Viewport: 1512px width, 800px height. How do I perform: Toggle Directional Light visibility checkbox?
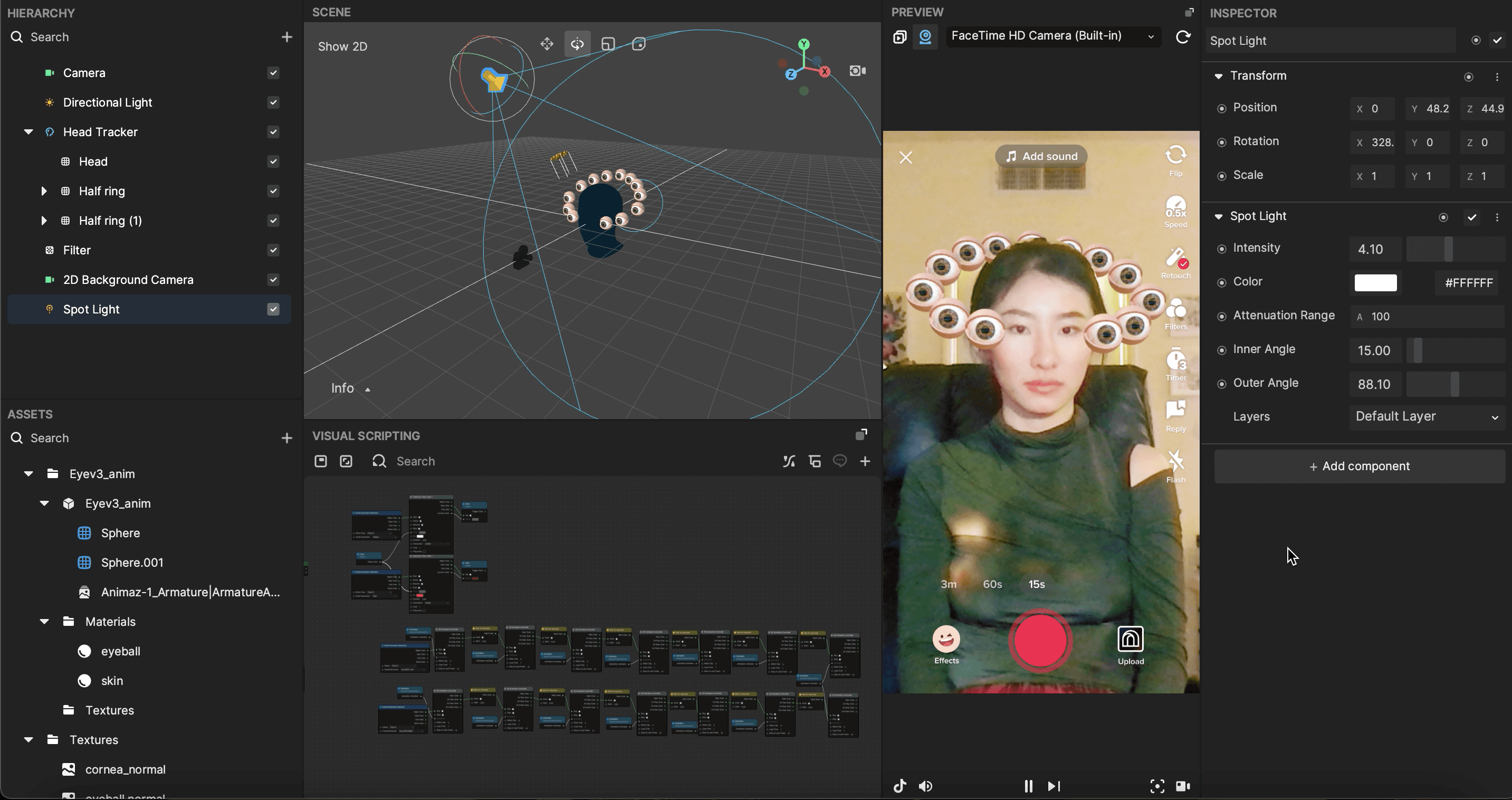click(273, 103)
